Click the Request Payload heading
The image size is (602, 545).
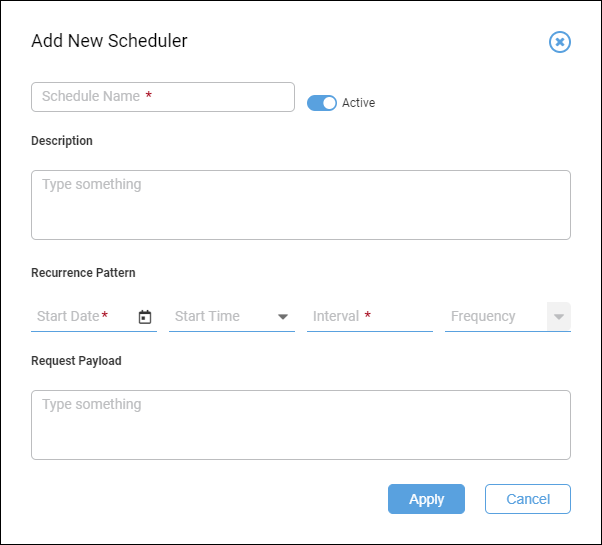(76, 361)
